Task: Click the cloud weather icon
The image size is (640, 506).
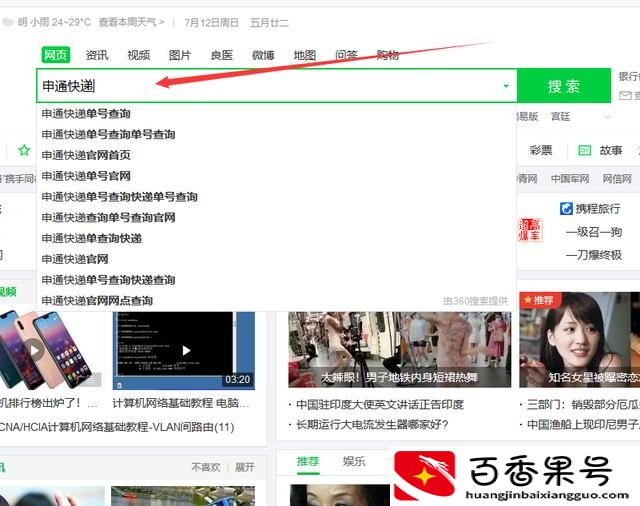Action: (7, 22)
